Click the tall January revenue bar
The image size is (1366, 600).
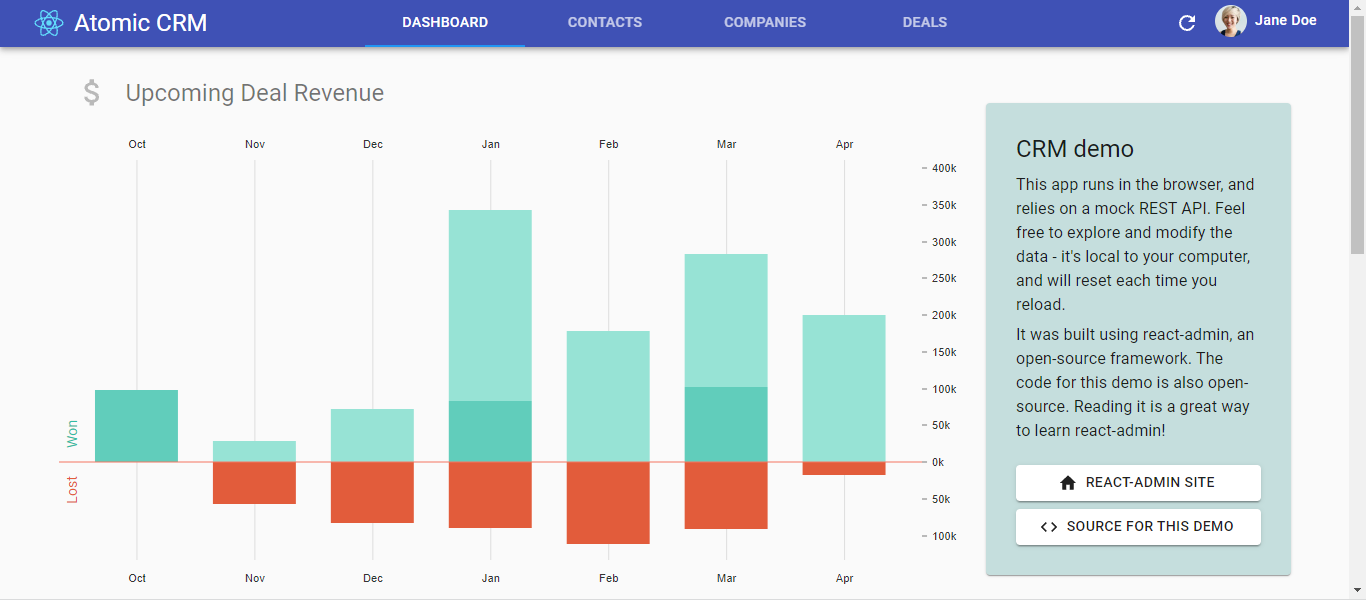pos(490,300)
